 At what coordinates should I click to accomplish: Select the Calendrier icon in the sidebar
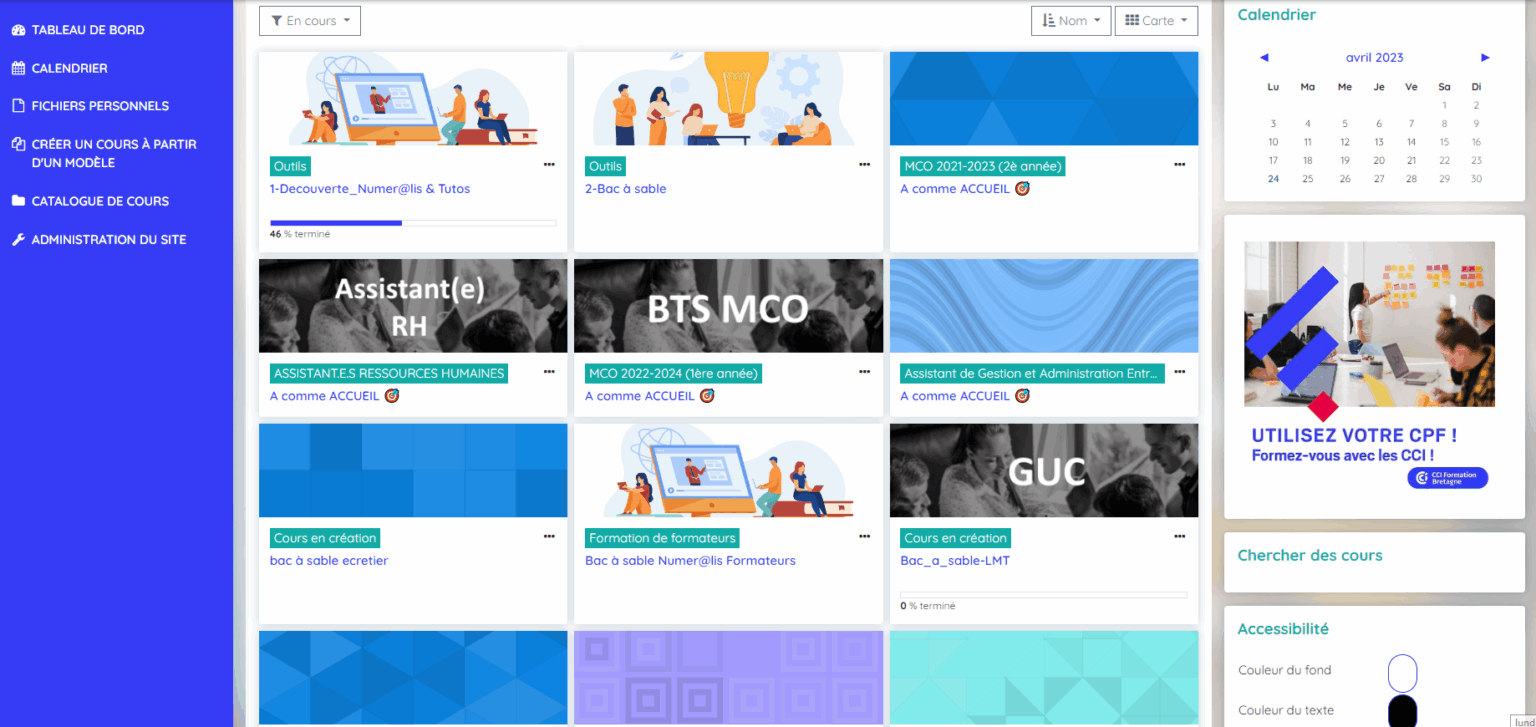pos(17,67)
